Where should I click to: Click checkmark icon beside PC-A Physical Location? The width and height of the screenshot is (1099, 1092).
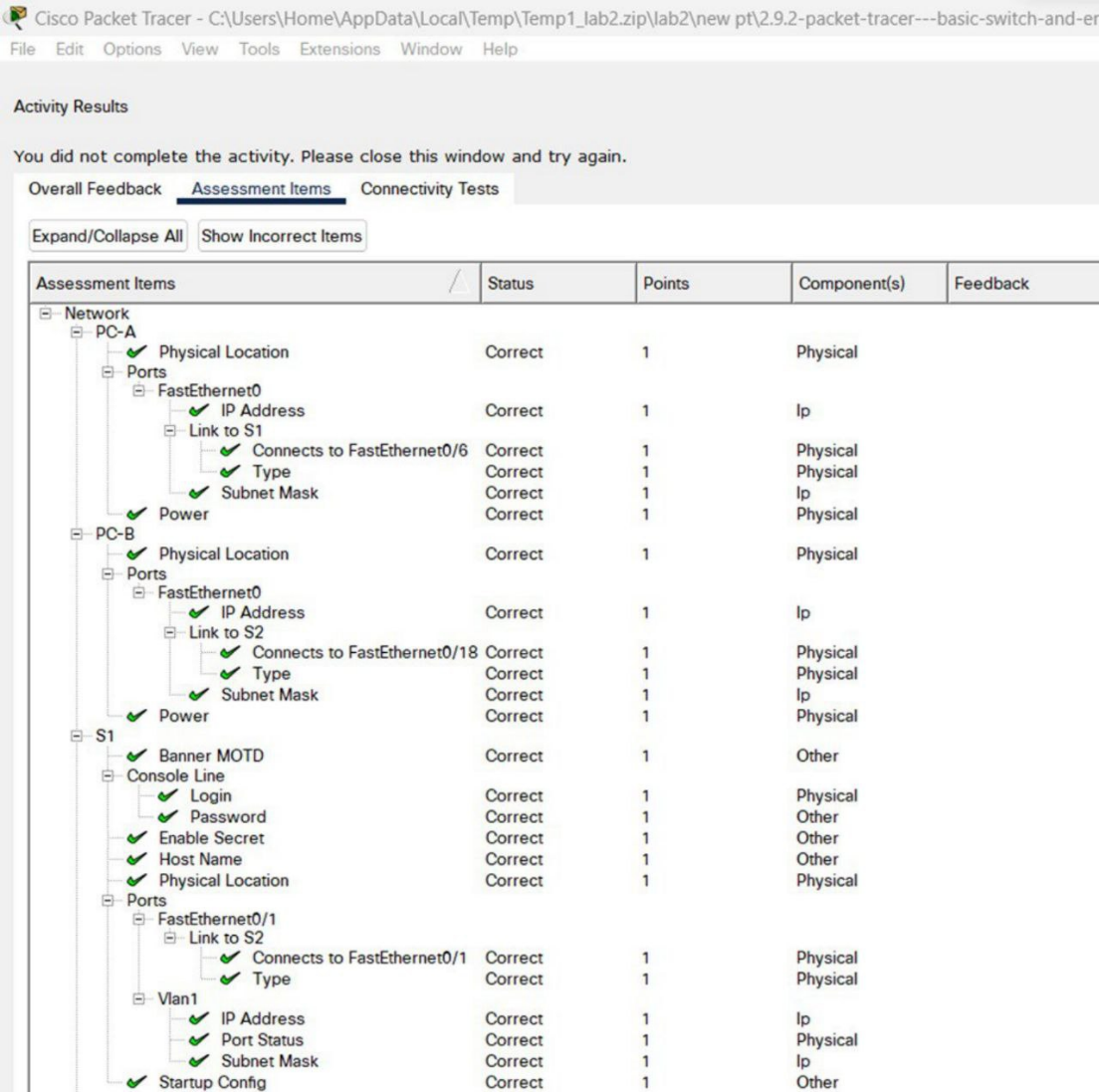136,351
